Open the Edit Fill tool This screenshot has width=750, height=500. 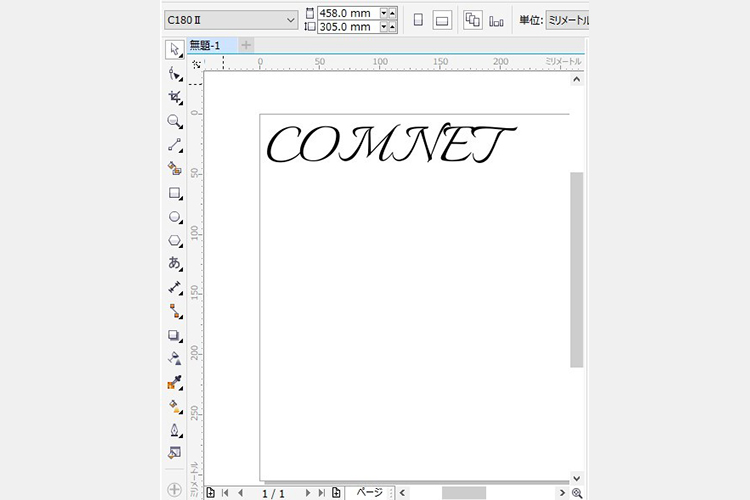(x=175, y=453)
